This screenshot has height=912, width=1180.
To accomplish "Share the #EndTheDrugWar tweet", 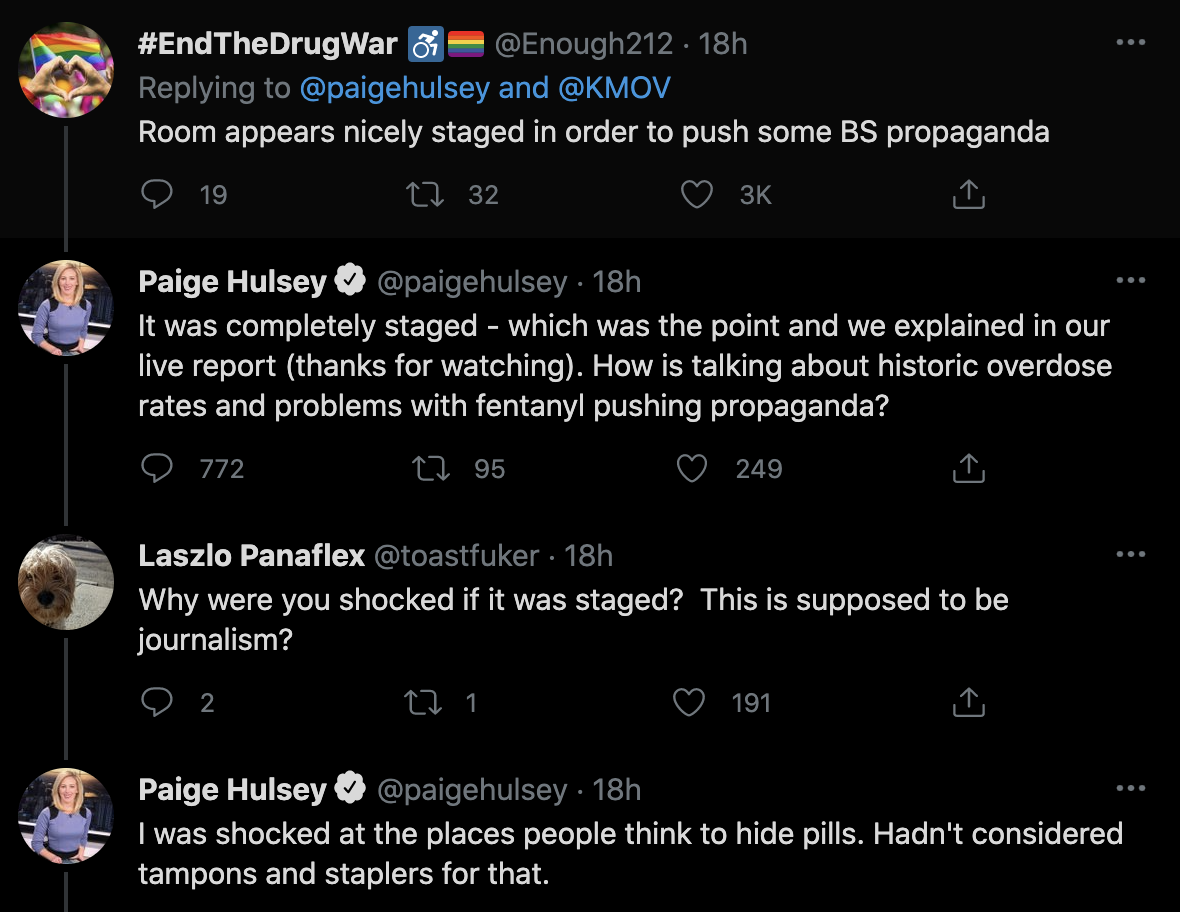I will tap(969, 194).
